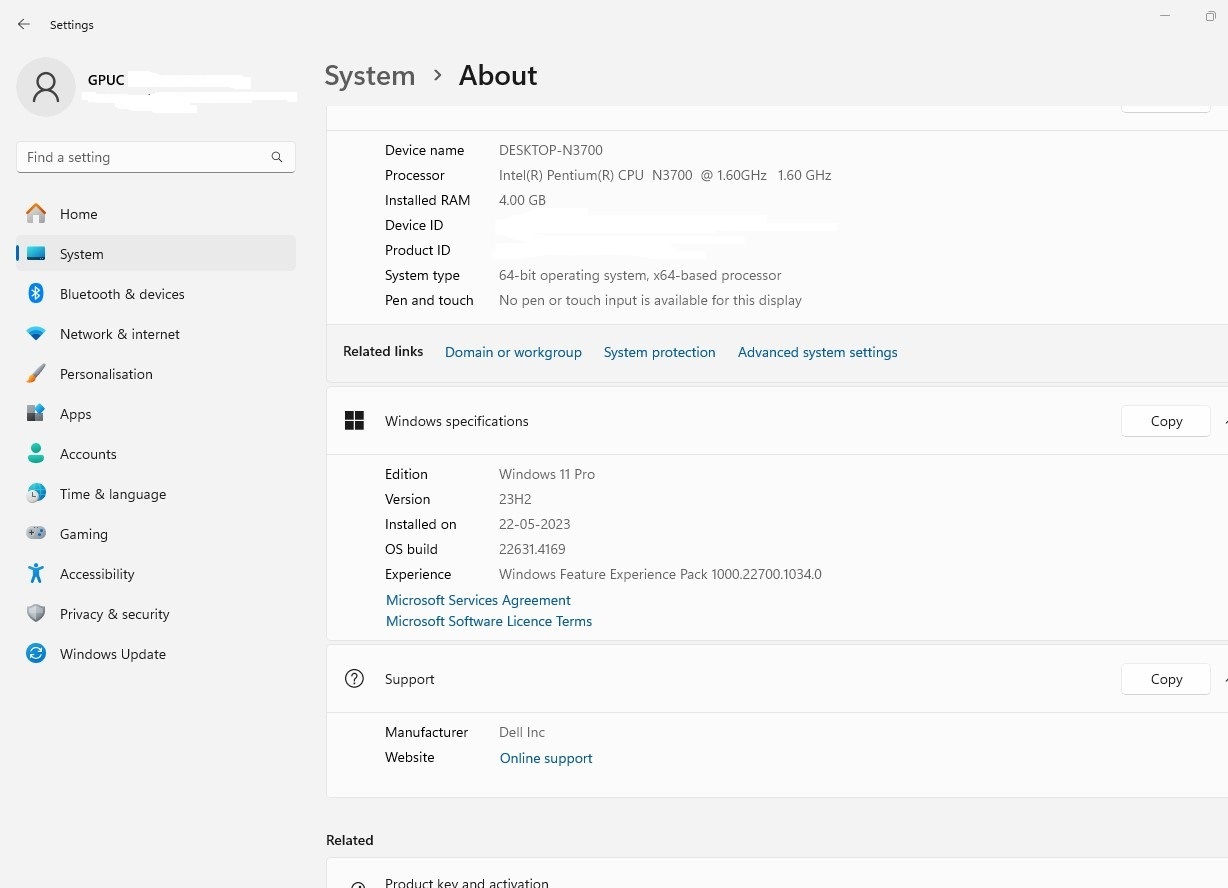Open Accounts settings
Image resolution: width=1228 pixels, height=888 pixels.
coord(156,454)
